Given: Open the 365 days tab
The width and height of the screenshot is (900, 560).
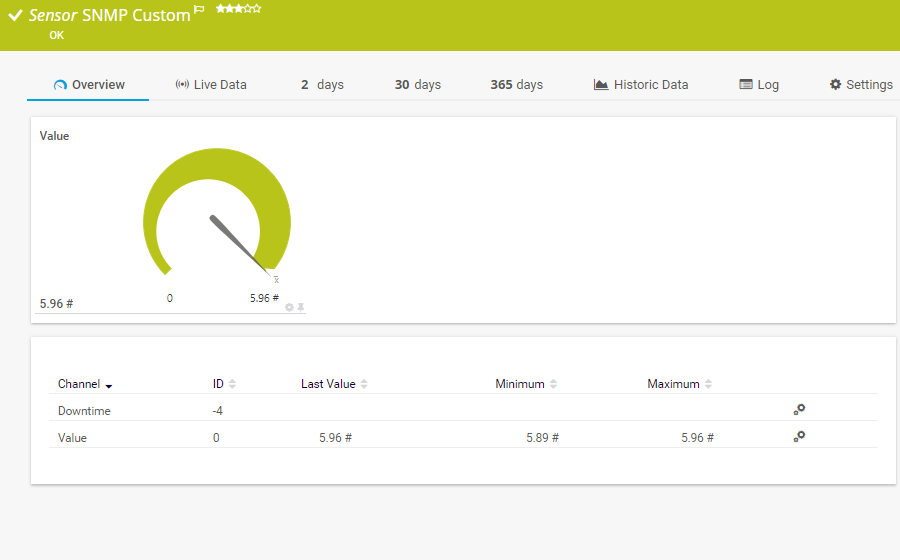Looking at the screenshot, I should [516, 85].
